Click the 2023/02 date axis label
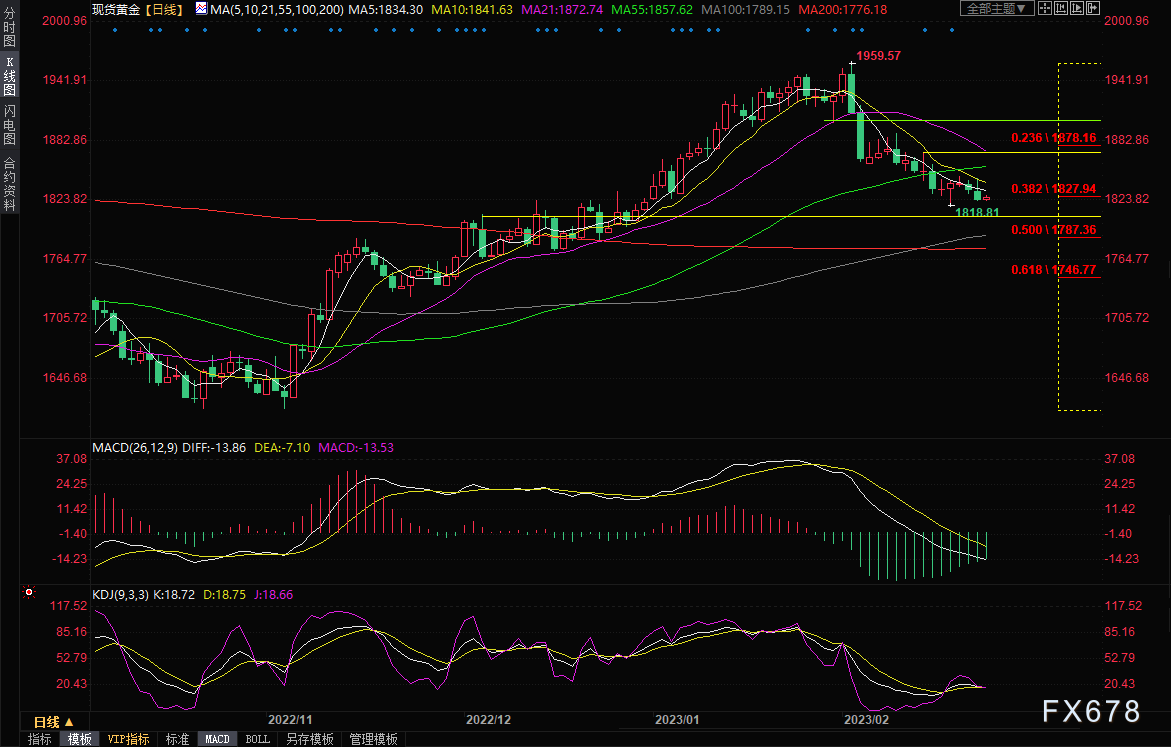The height and width of the screenshot is (747, 1171). (866, 719)
